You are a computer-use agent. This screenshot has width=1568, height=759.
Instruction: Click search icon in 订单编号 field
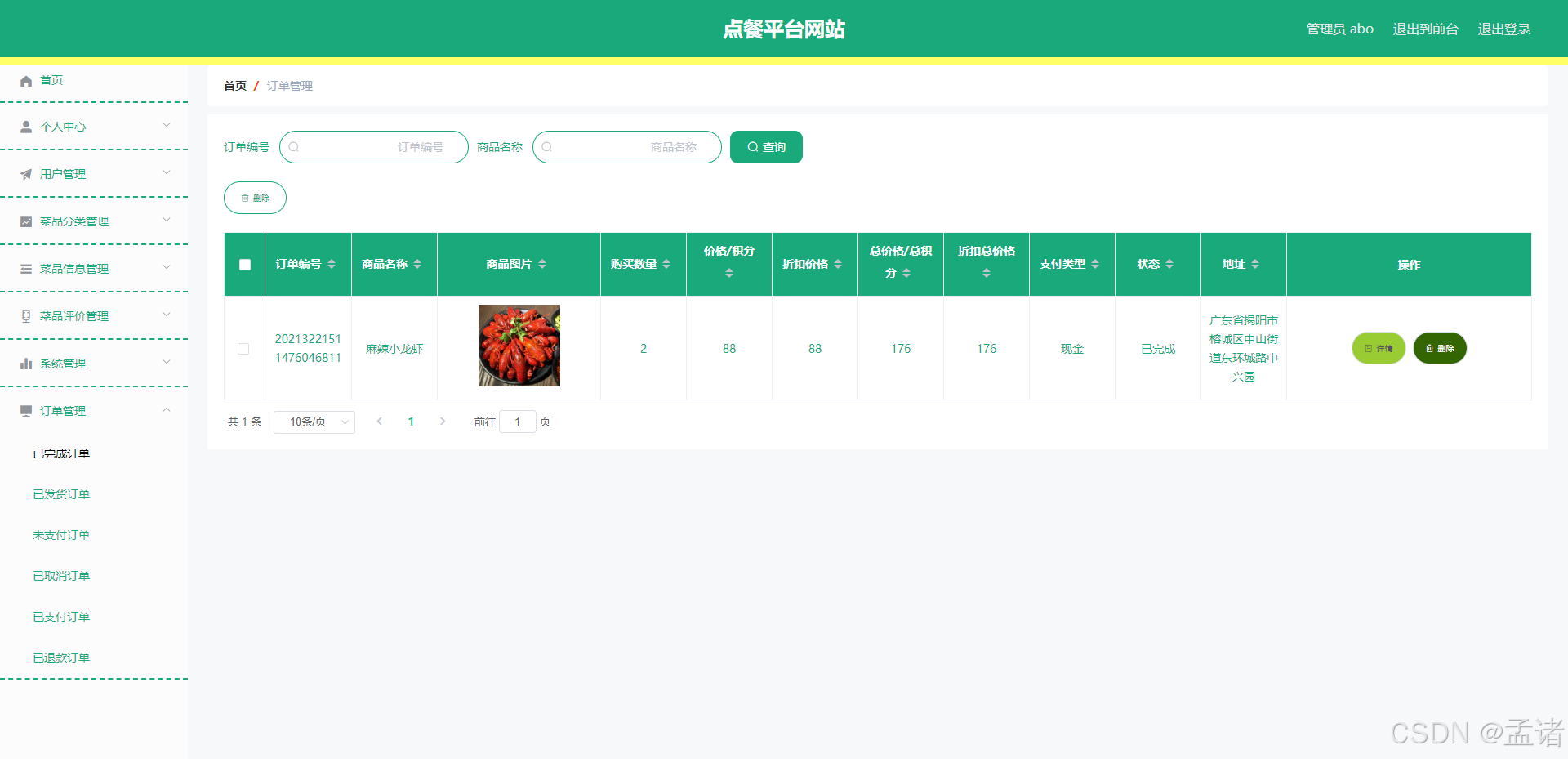click(x=294, y=147)
